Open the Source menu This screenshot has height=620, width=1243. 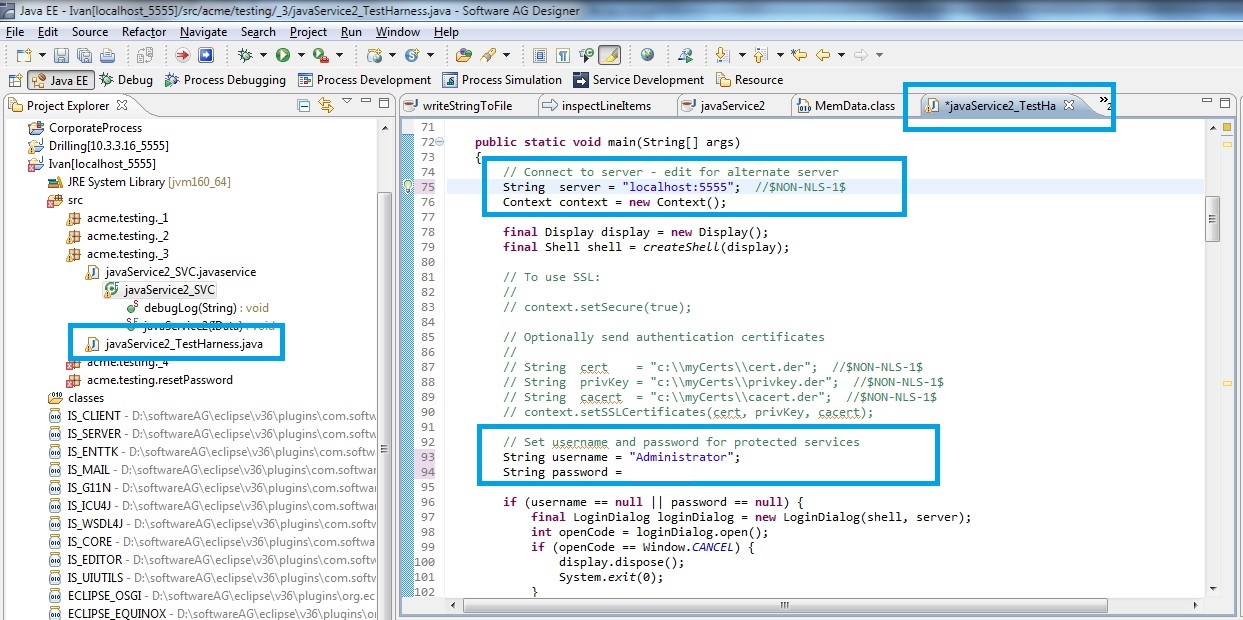click(90, 31)
